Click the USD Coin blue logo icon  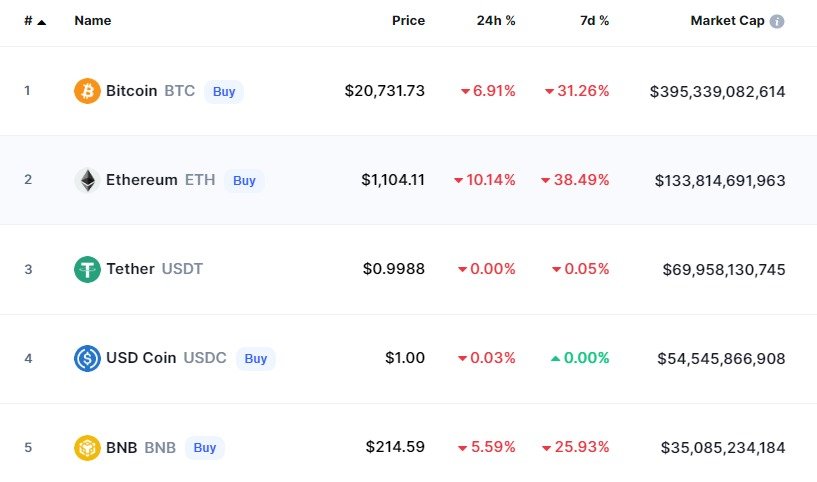(x=87, y=359)
